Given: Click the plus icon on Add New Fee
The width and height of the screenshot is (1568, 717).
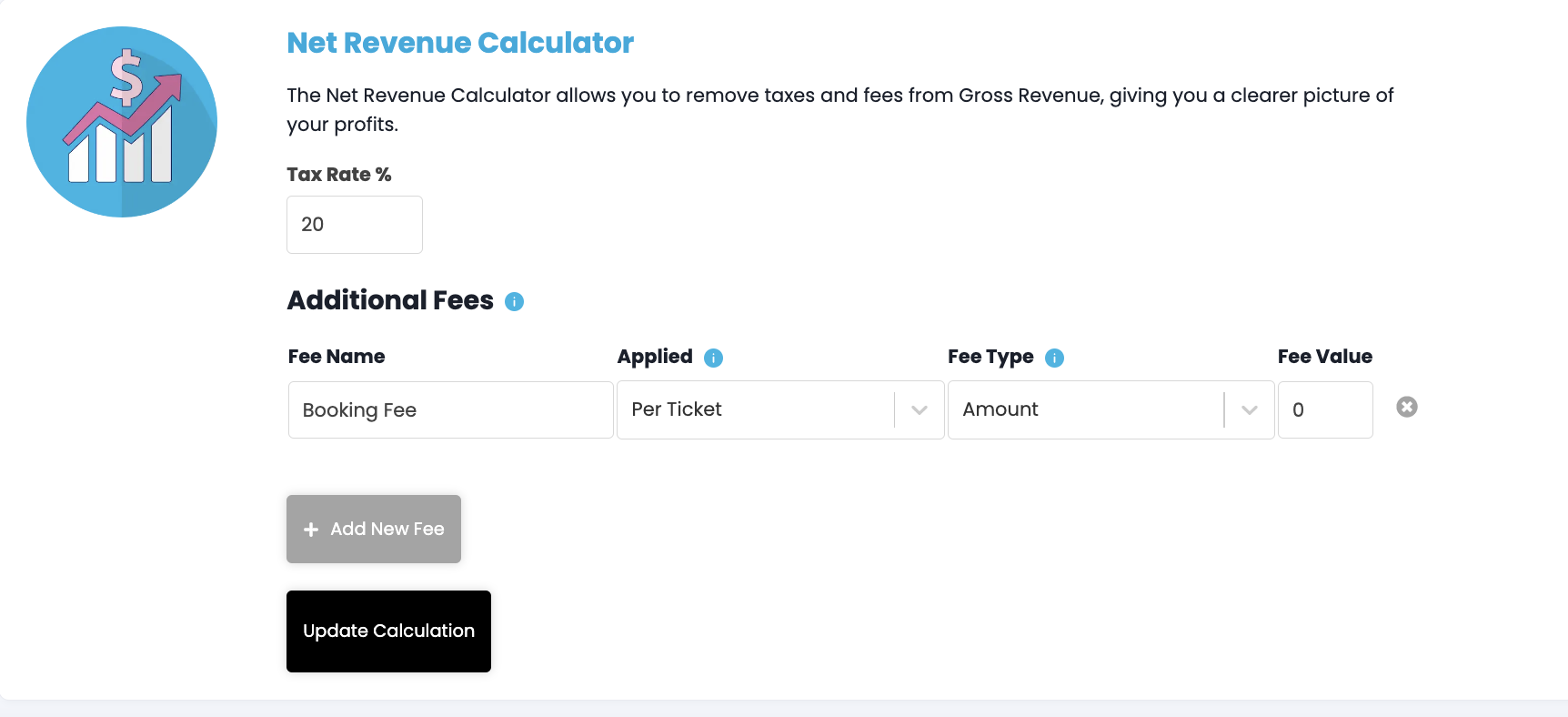Looking at the screenshot, I should pyautogui.click(x=311, y=530).
